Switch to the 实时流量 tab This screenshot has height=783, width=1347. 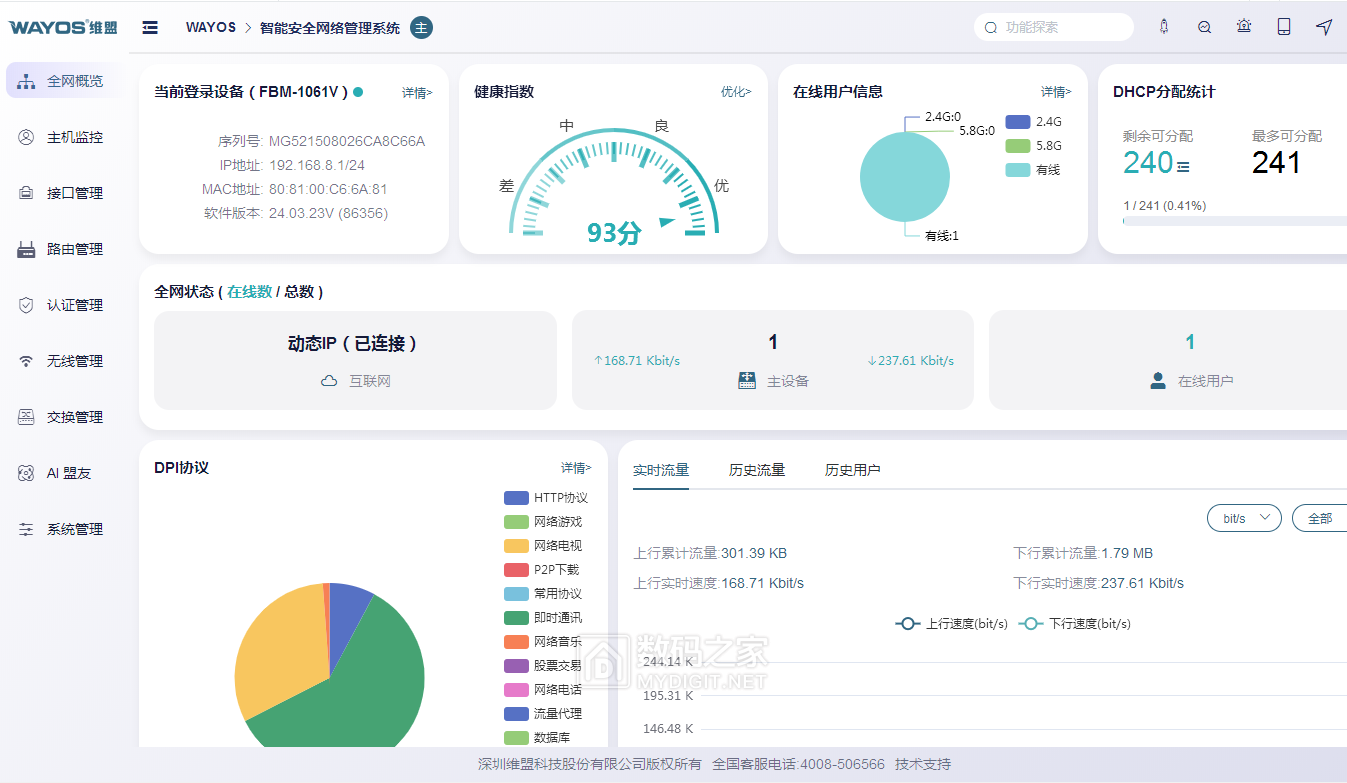tap(661, 470)
